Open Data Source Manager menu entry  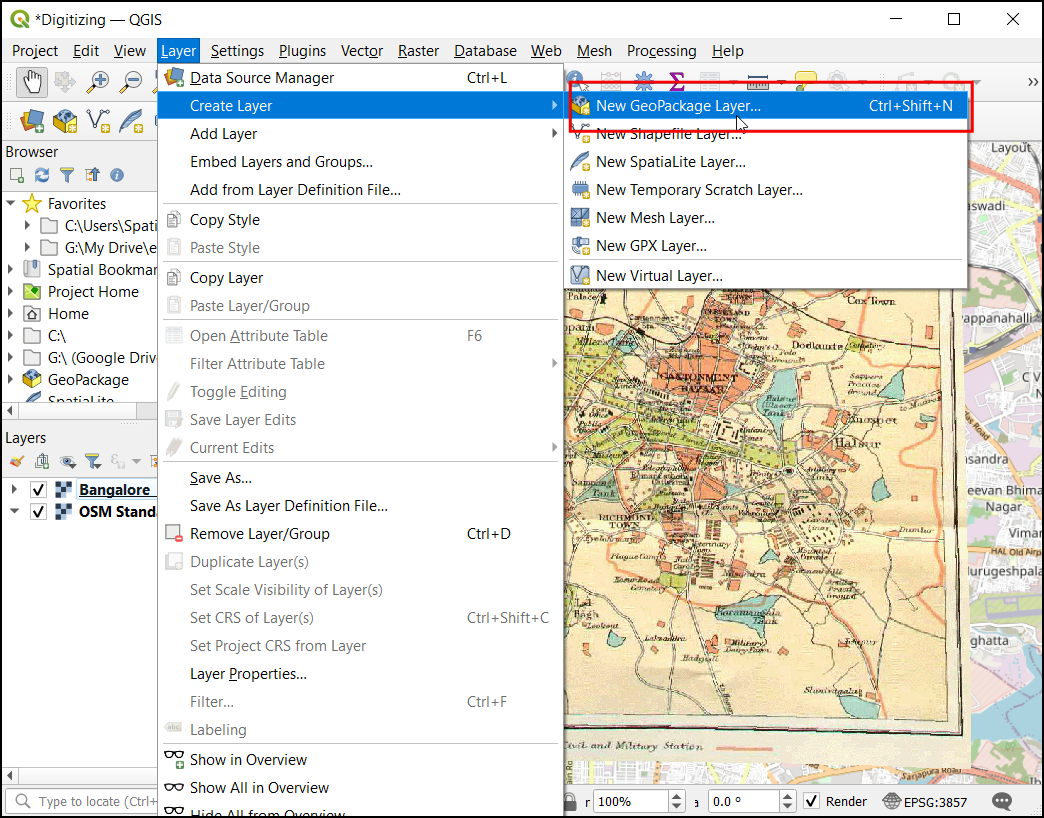360,78
